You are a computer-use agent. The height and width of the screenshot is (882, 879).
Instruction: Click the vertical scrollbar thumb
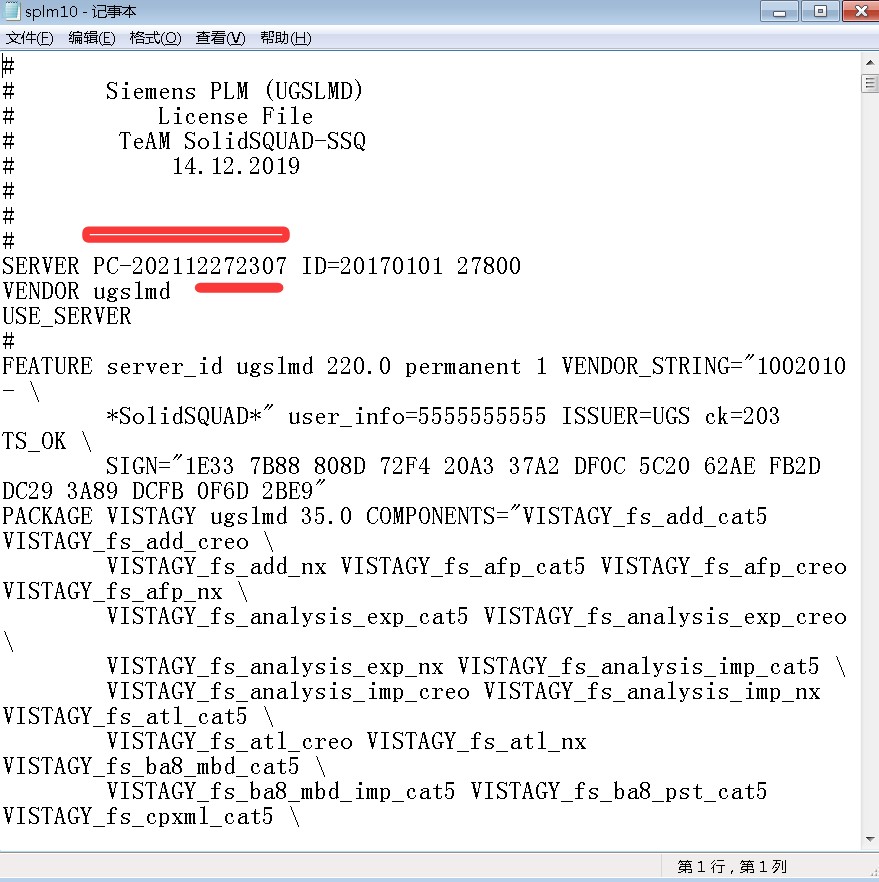pos(869,83)
